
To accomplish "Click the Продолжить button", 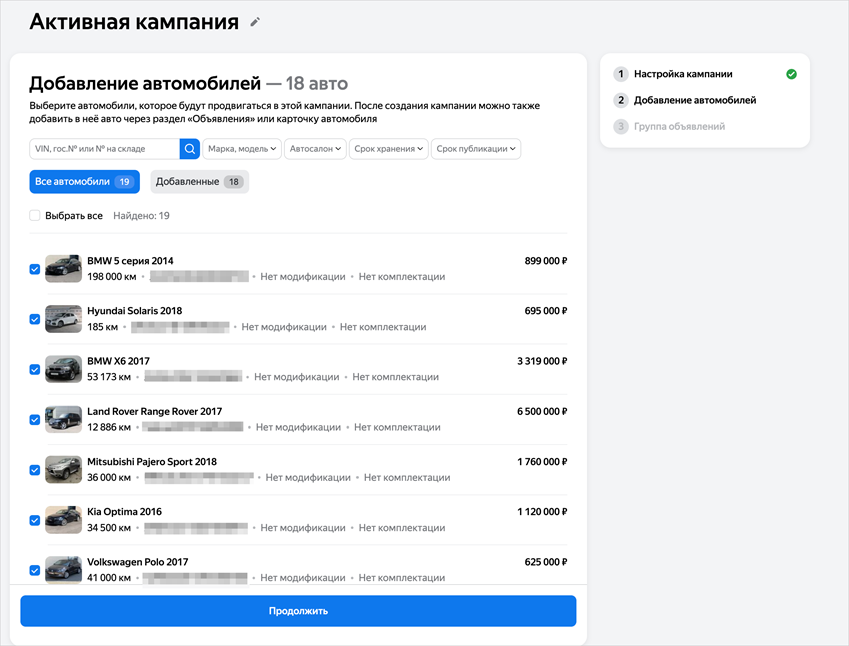I will click(x=298, y=611).
